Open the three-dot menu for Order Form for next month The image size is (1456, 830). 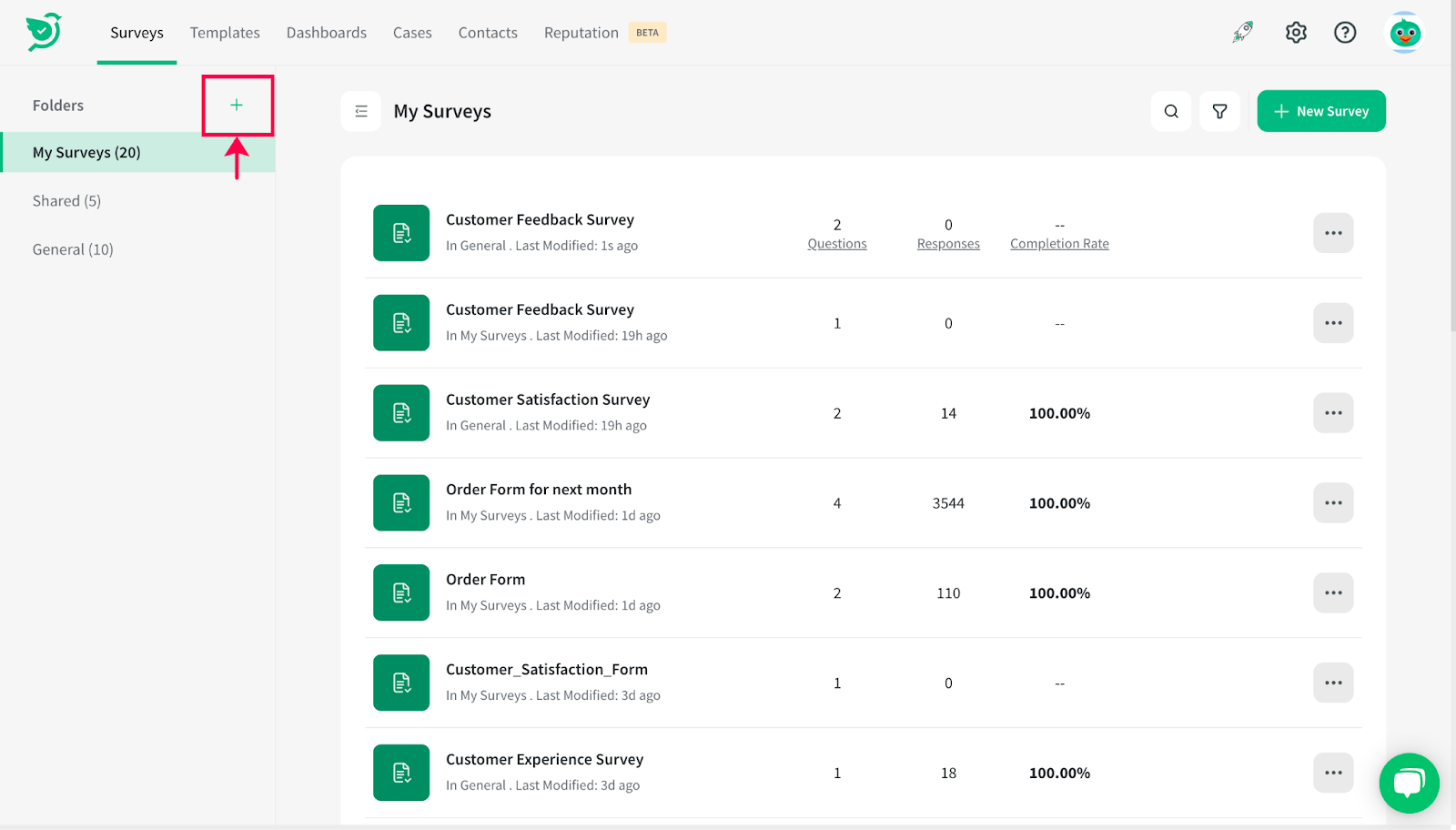point(1333,502)
